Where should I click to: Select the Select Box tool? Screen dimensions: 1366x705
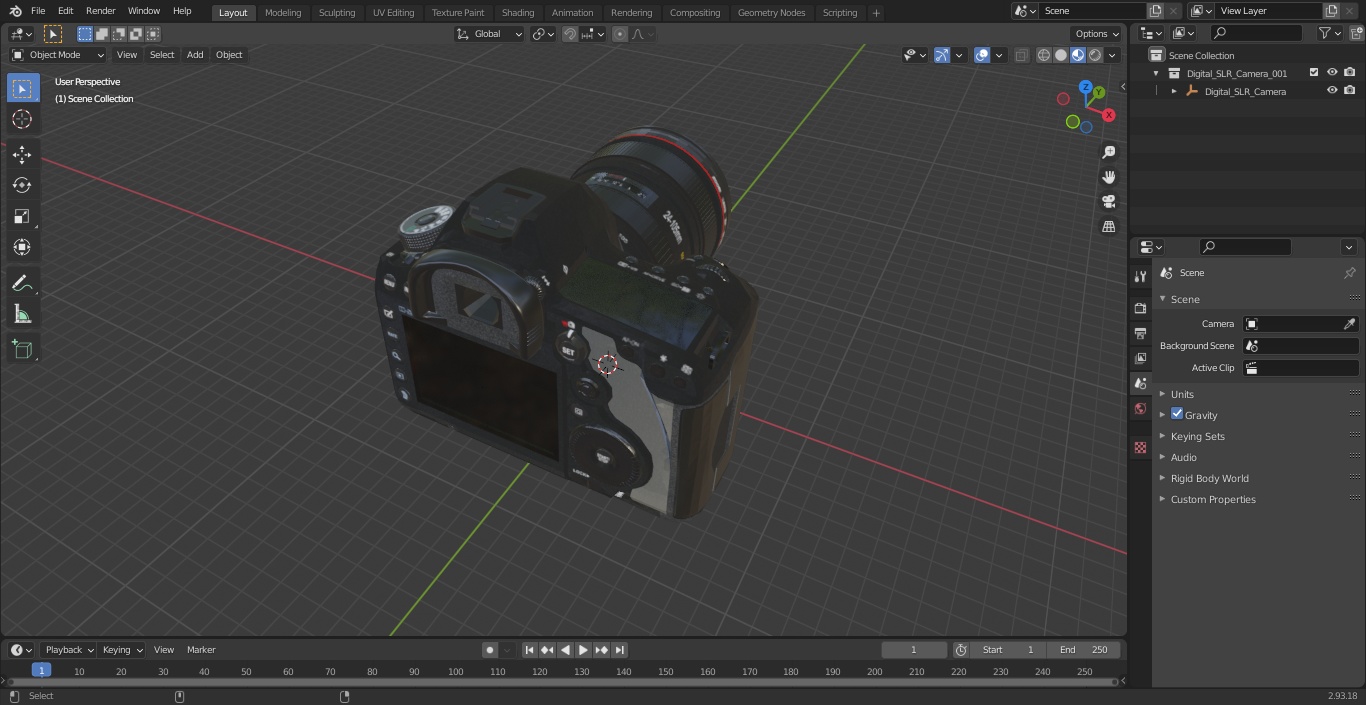pos(22,88)
